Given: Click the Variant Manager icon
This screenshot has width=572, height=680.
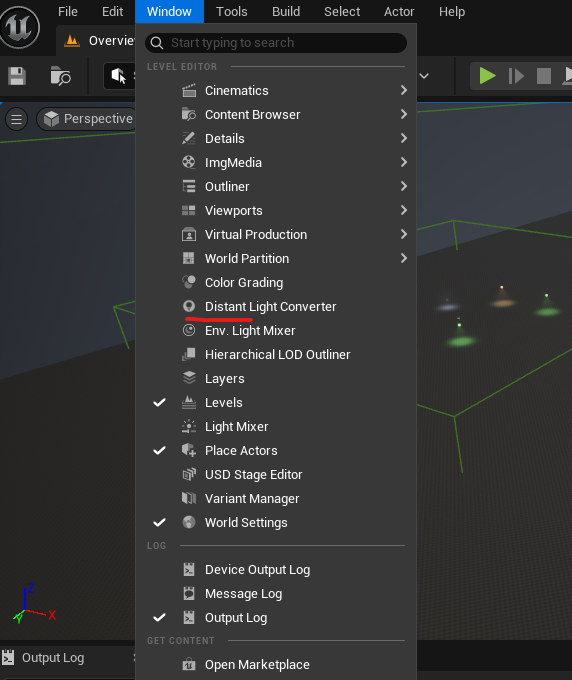Looking at the screenshot, I should coord(189,498).
